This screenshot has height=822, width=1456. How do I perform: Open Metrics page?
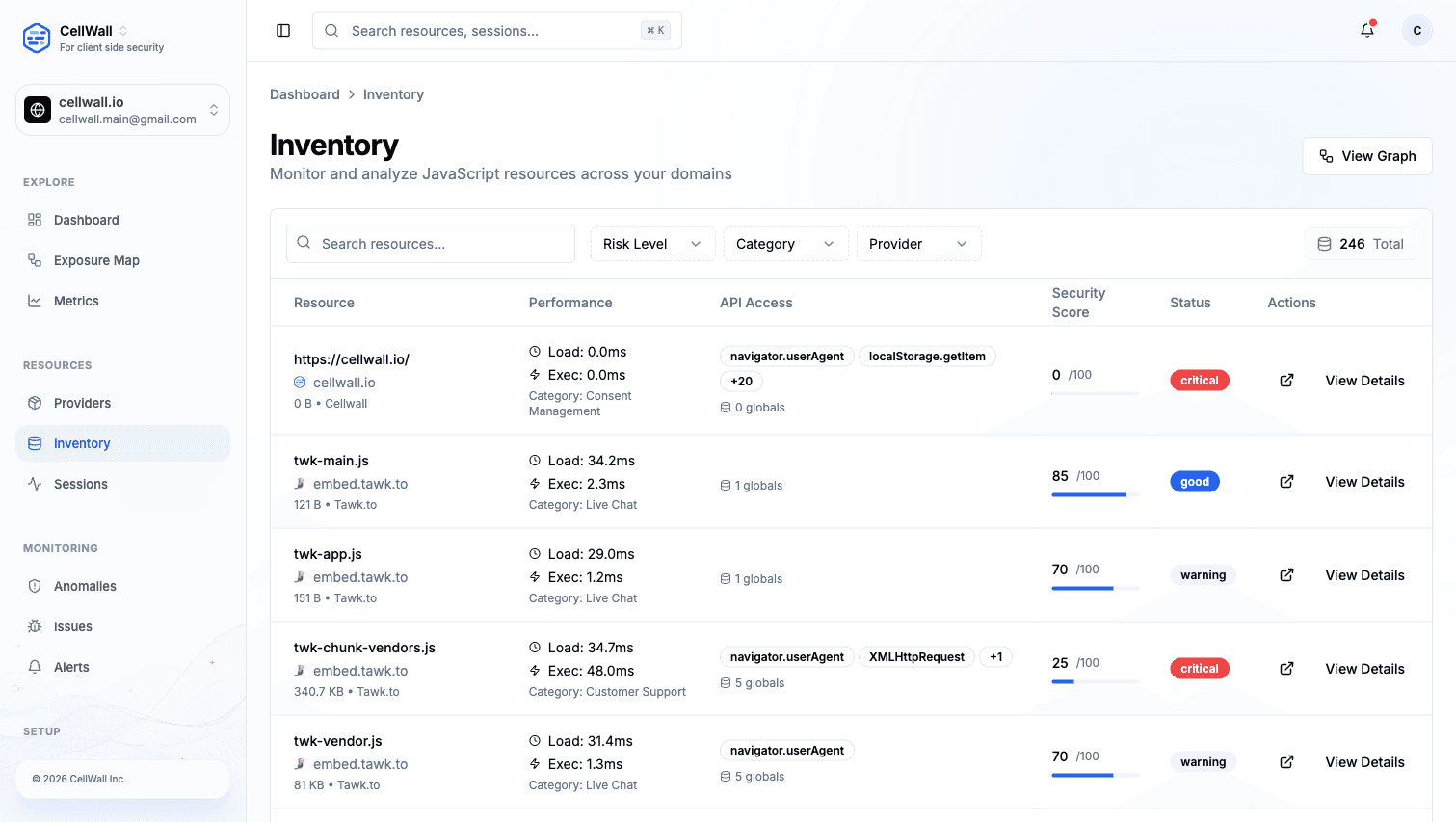pyautogui.click(x=122, y=301)
